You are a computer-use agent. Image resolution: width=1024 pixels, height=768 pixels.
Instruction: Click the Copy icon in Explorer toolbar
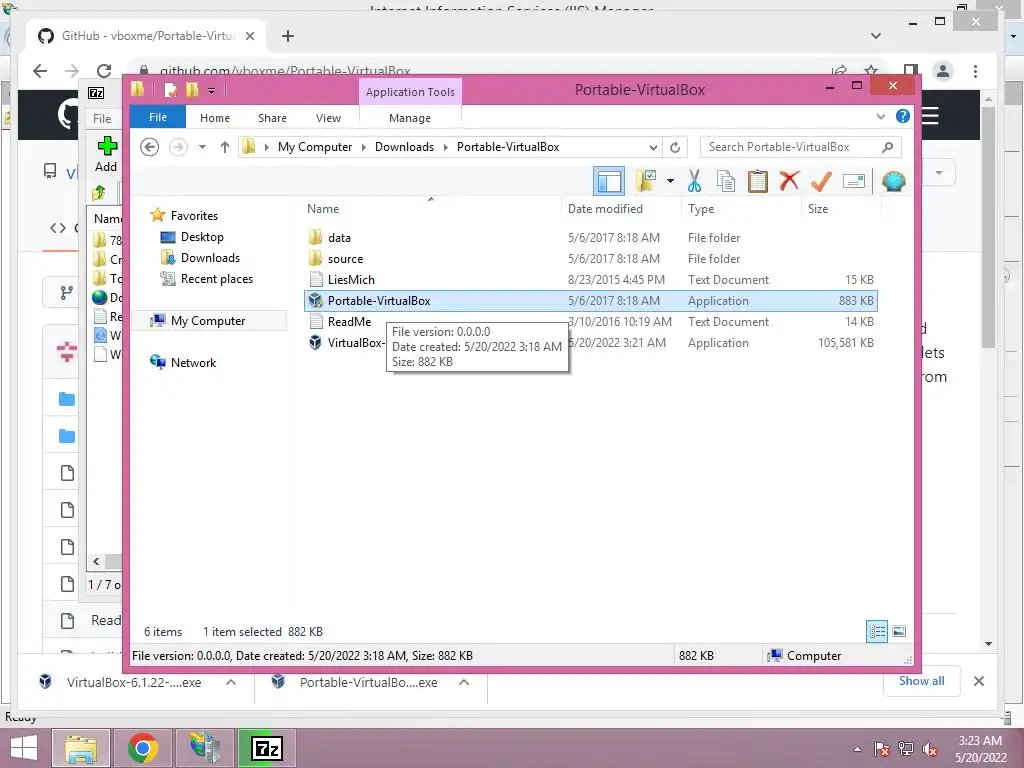point(726,181)
